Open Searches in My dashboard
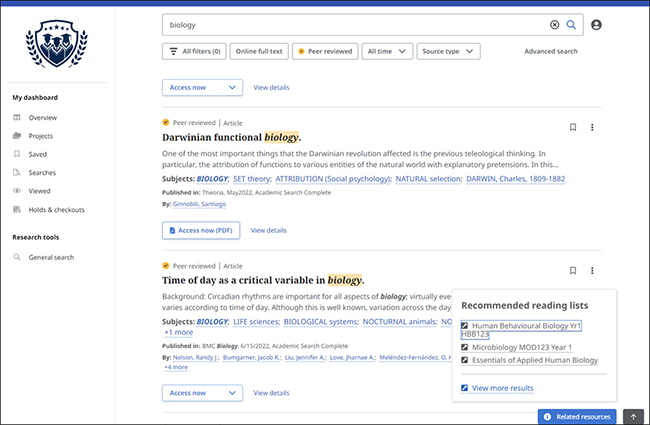The image size is (650, 425). [x=42, y=172]
